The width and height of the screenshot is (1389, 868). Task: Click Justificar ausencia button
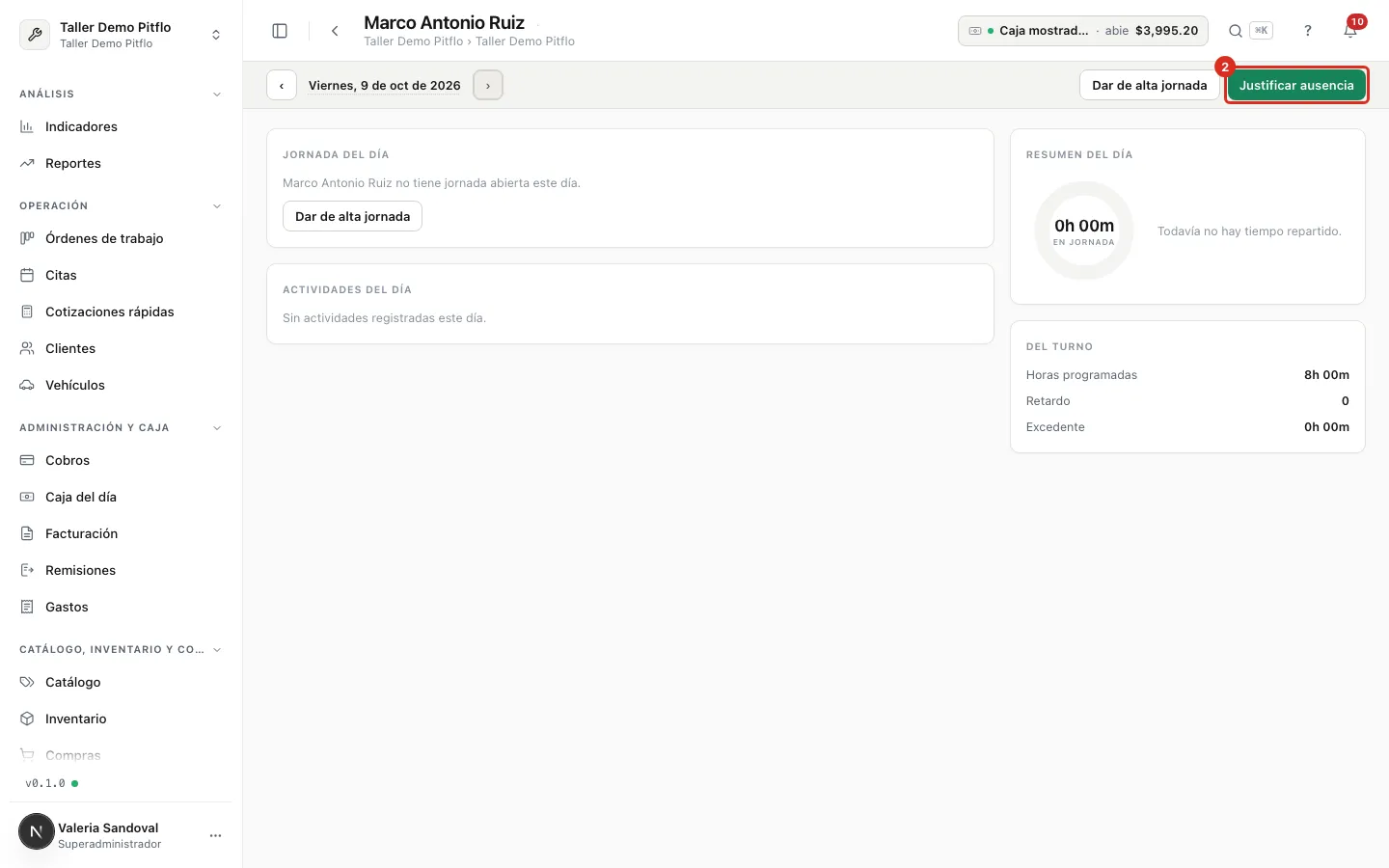coord(1296,85)
